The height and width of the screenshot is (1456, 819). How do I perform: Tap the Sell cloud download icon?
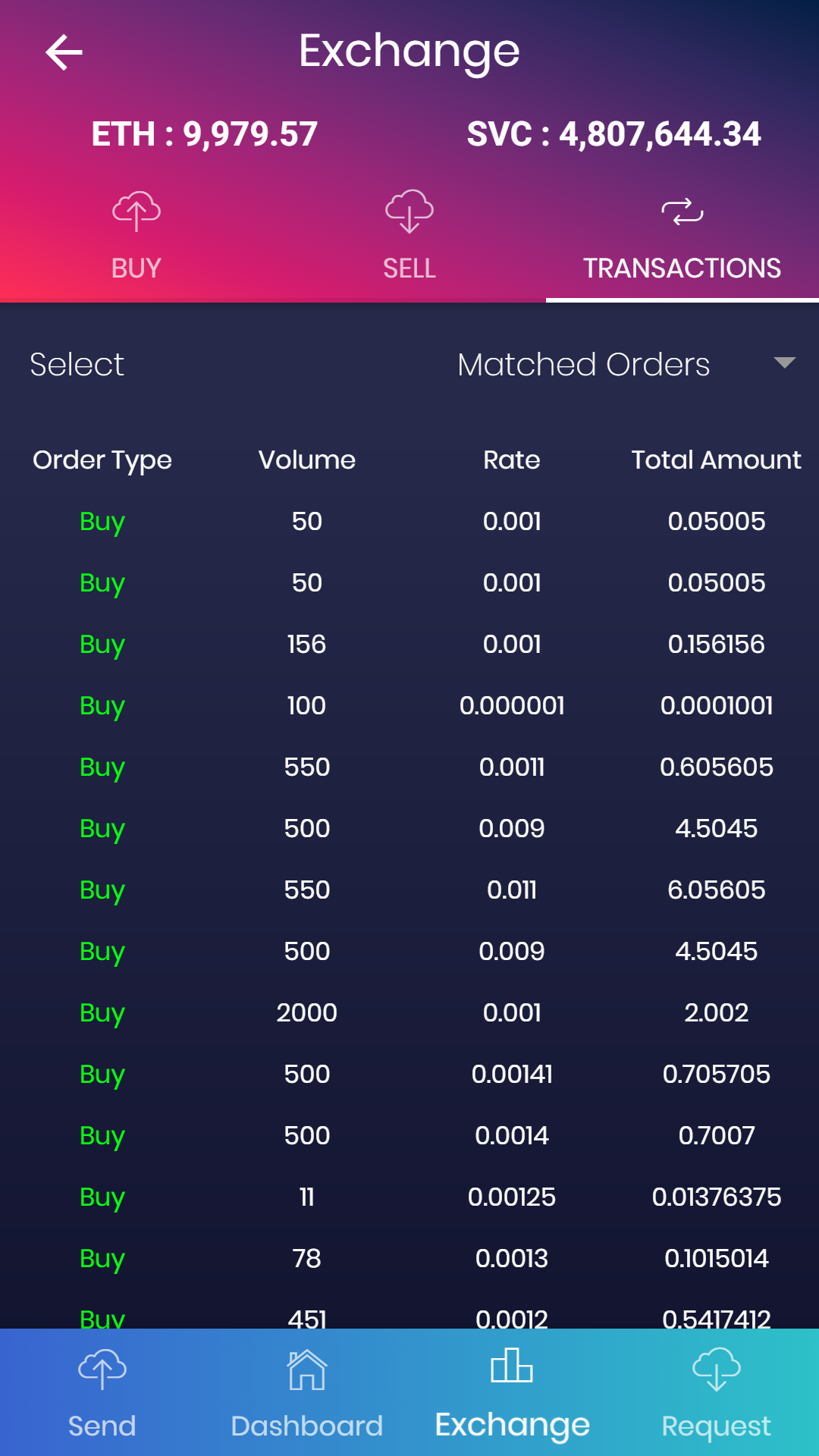409,212
